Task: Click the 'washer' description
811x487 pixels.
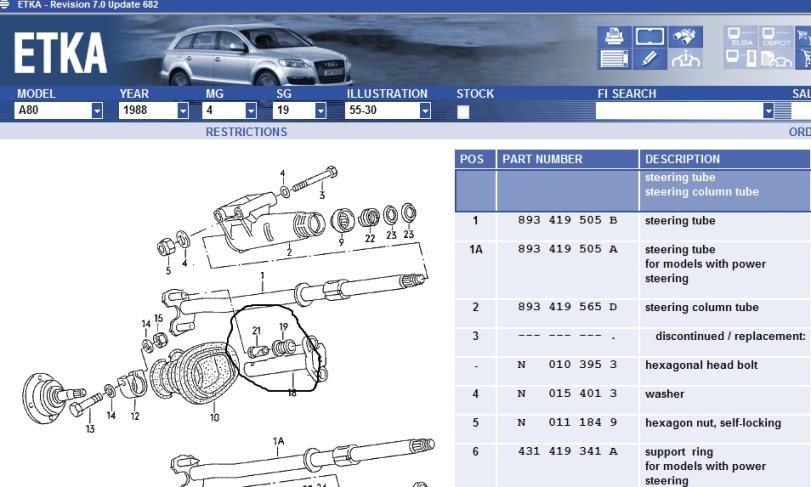Action: coord(664,394)
